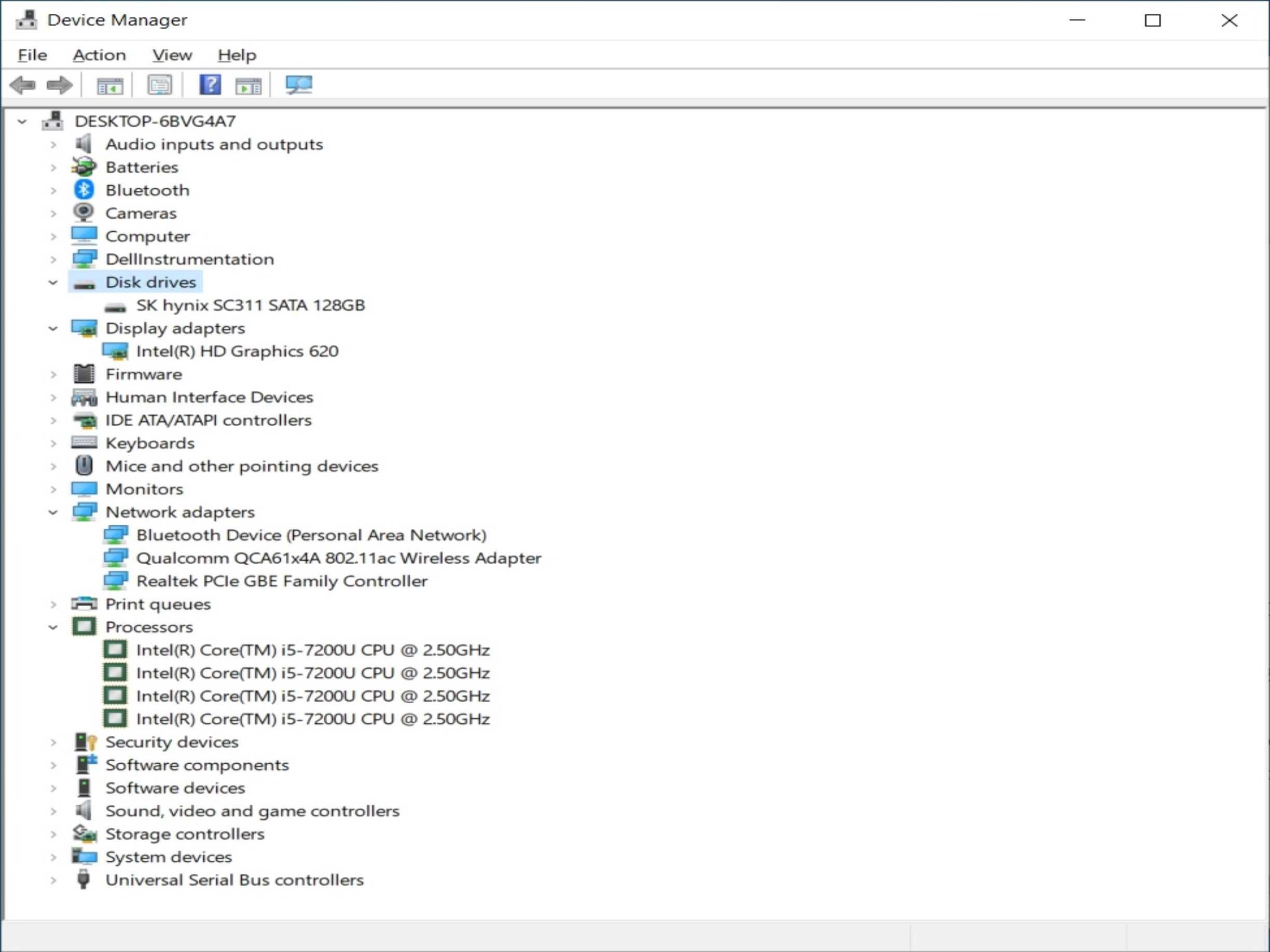Expand Audio inputs and outputs
The height and width of the screenshot is (952, 1270).
(53, 144)
